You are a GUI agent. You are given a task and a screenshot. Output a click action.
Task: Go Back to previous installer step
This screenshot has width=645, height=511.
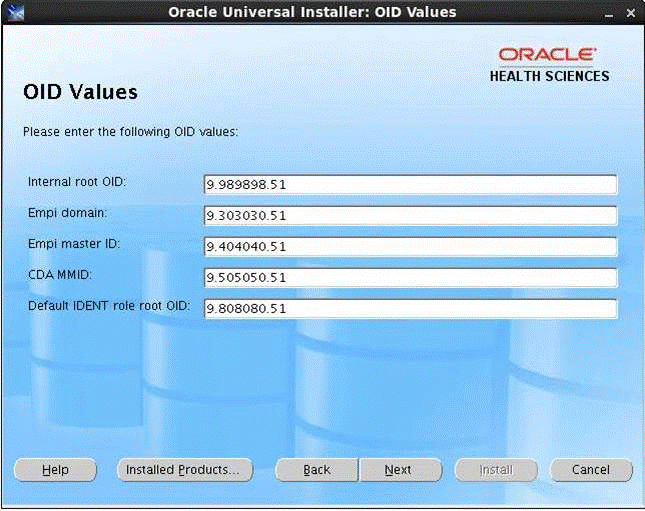pos(316,470)
